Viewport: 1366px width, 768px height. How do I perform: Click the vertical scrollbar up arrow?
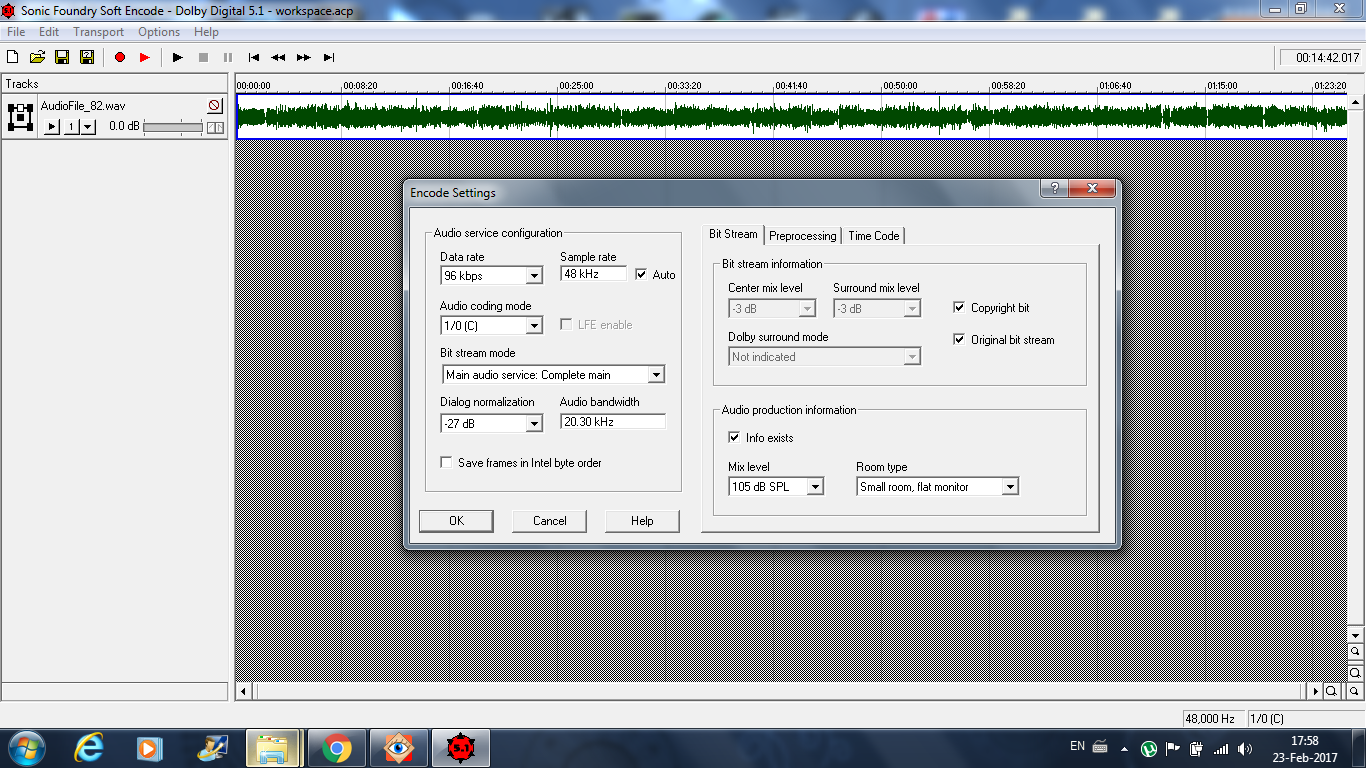1356,101
